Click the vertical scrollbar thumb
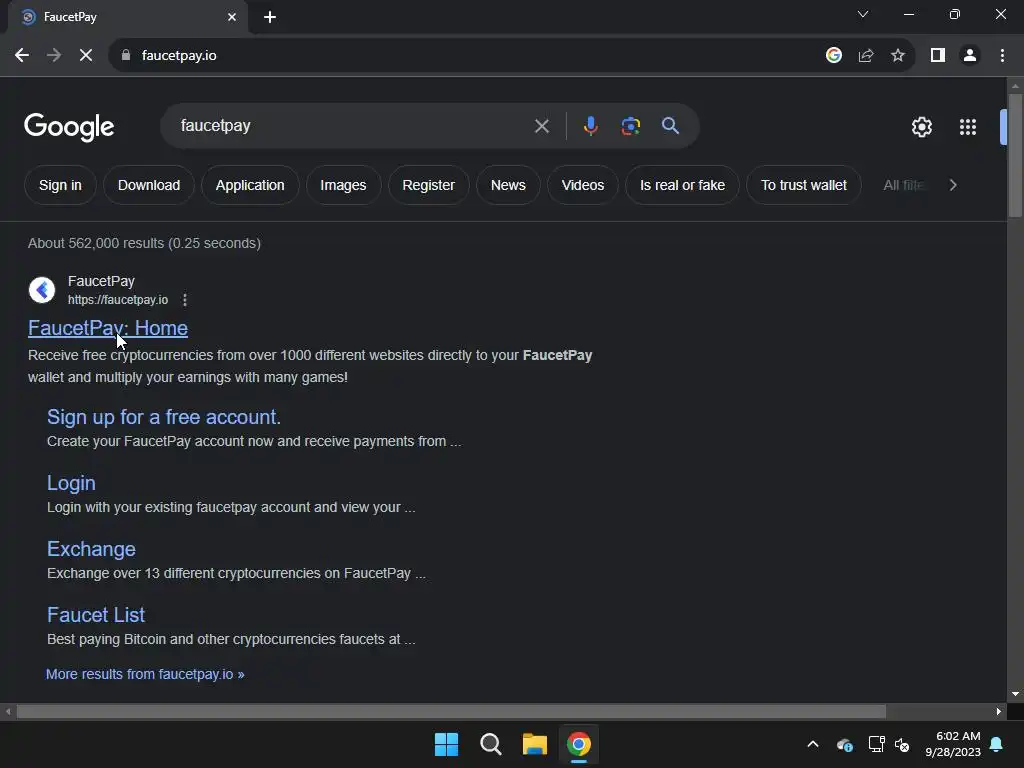 coord(1015,155)
